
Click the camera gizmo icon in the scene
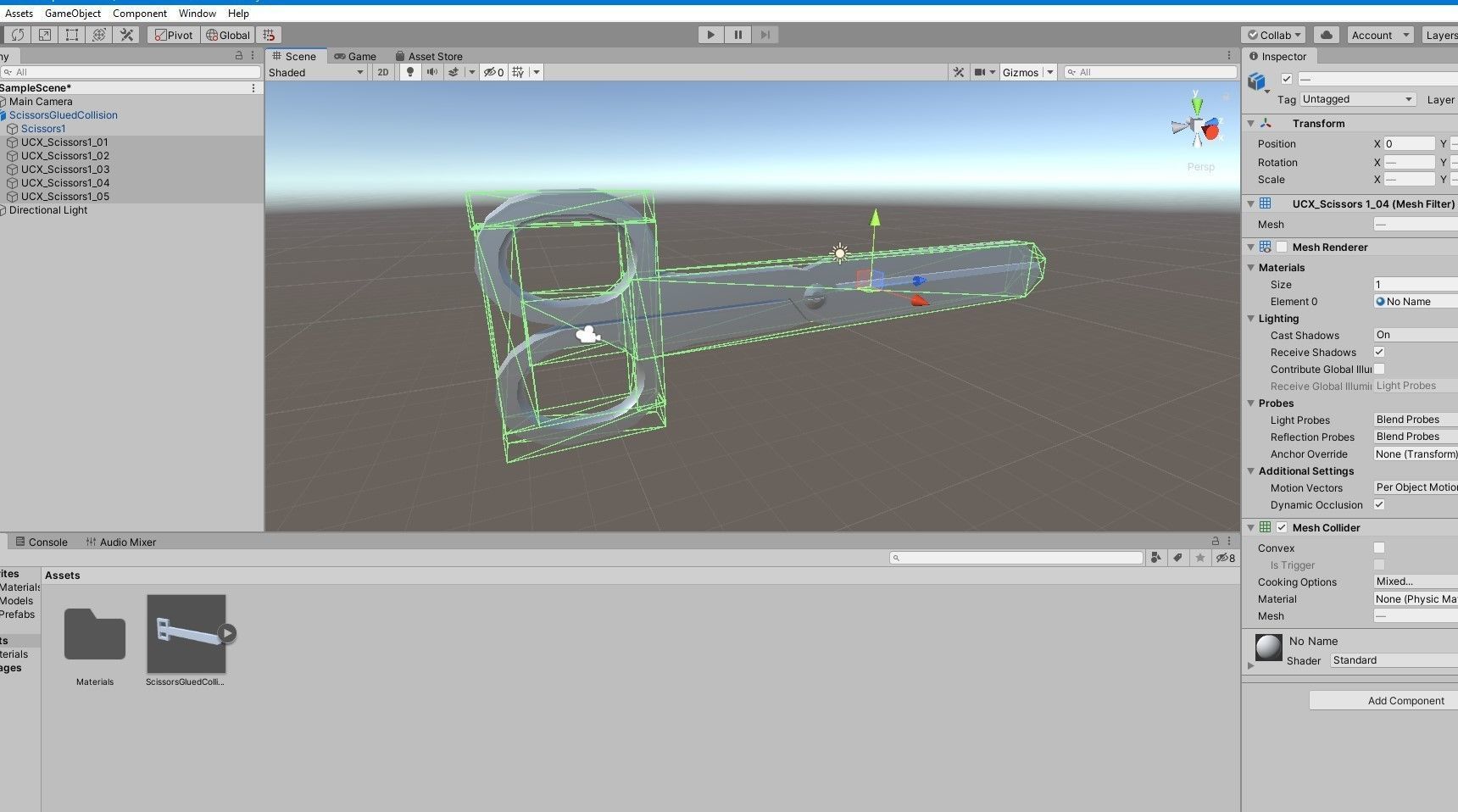[x=587, y=335]
